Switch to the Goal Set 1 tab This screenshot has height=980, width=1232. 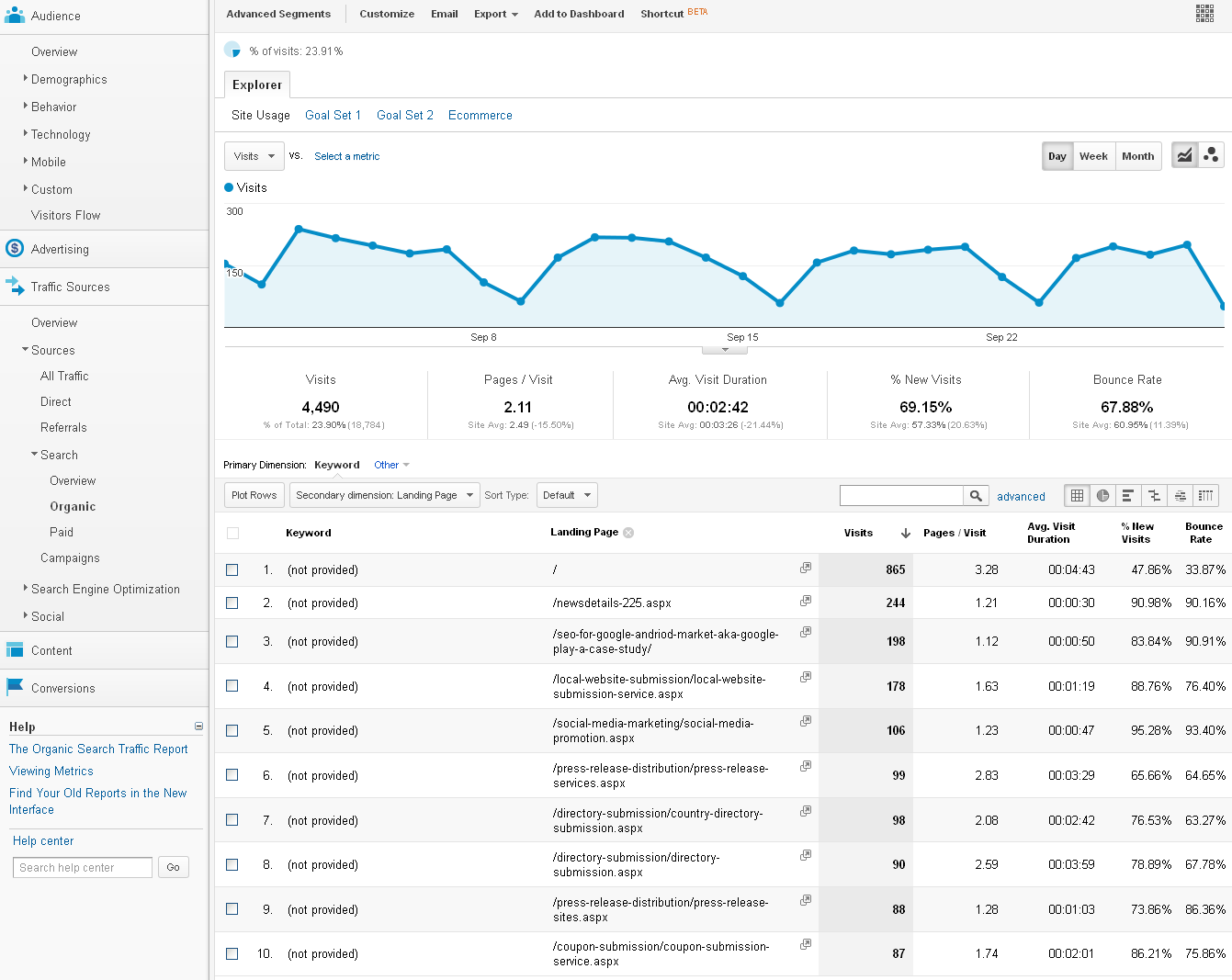pyautogui.click(x=333, y=115)
